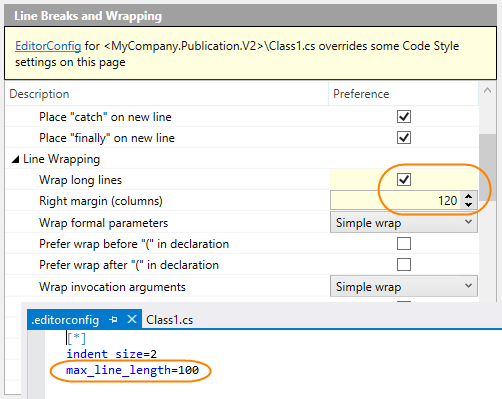Click the Line Breaks and Wrapping title

(x=88, y=16)
